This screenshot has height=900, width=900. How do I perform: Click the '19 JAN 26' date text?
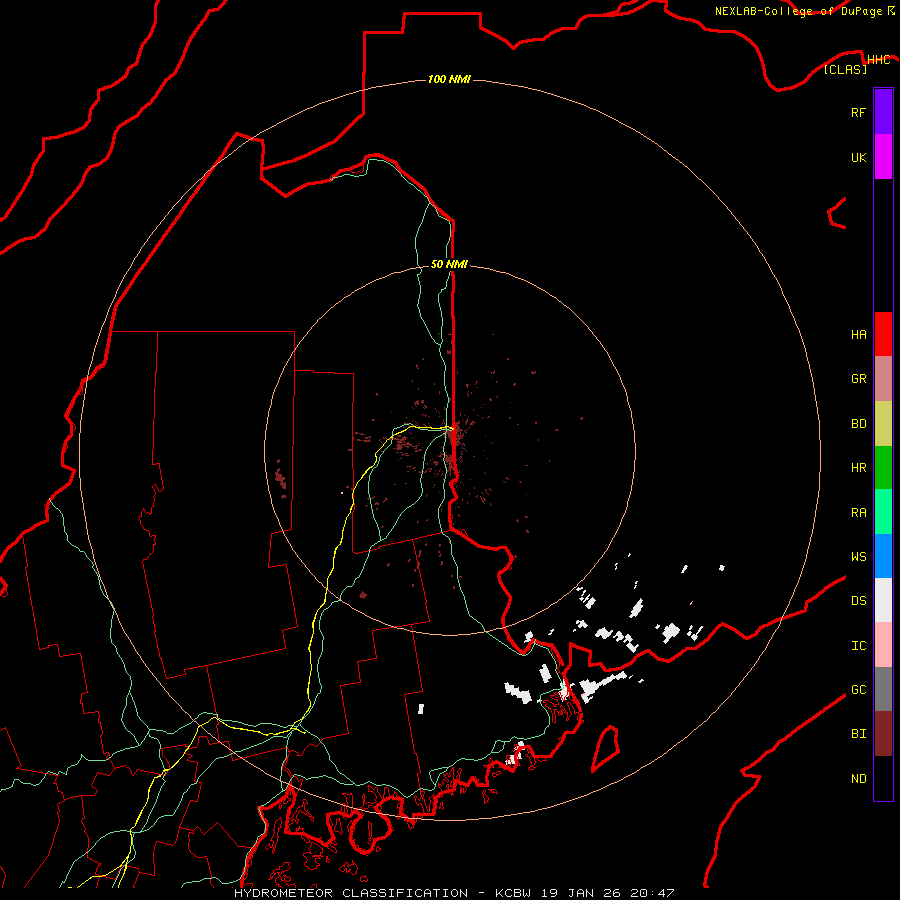click(x=581, y=893)
